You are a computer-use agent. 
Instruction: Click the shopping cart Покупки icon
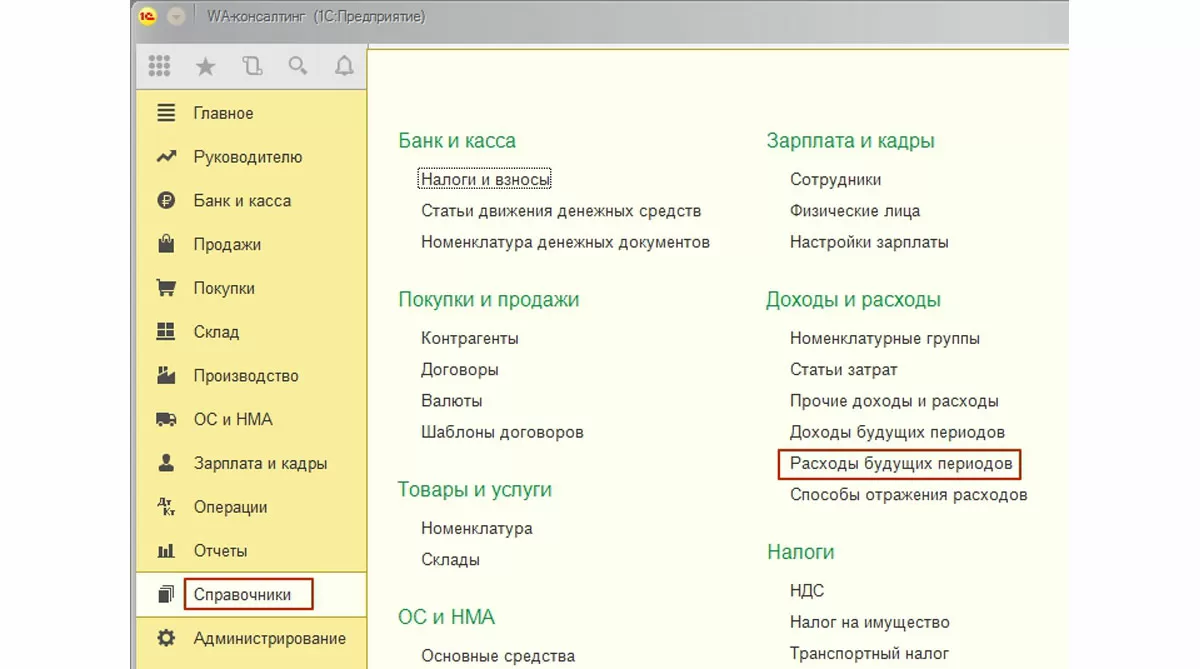pos(166,288)
